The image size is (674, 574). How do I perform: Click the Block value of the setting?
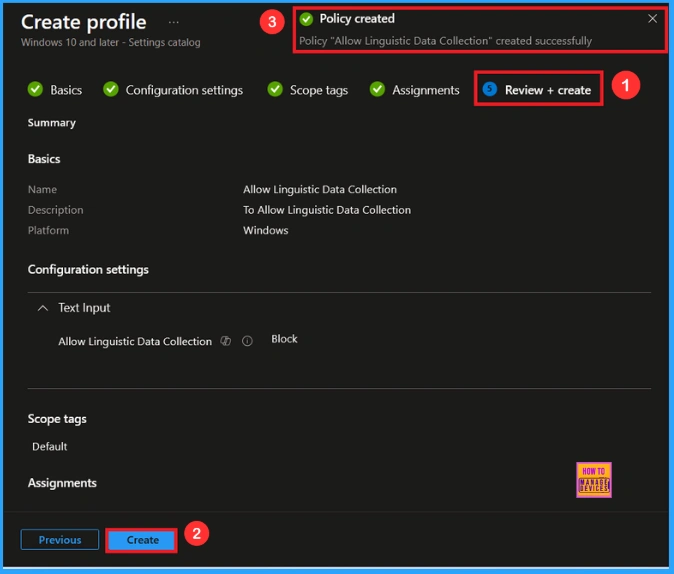(x=284, y=339)
